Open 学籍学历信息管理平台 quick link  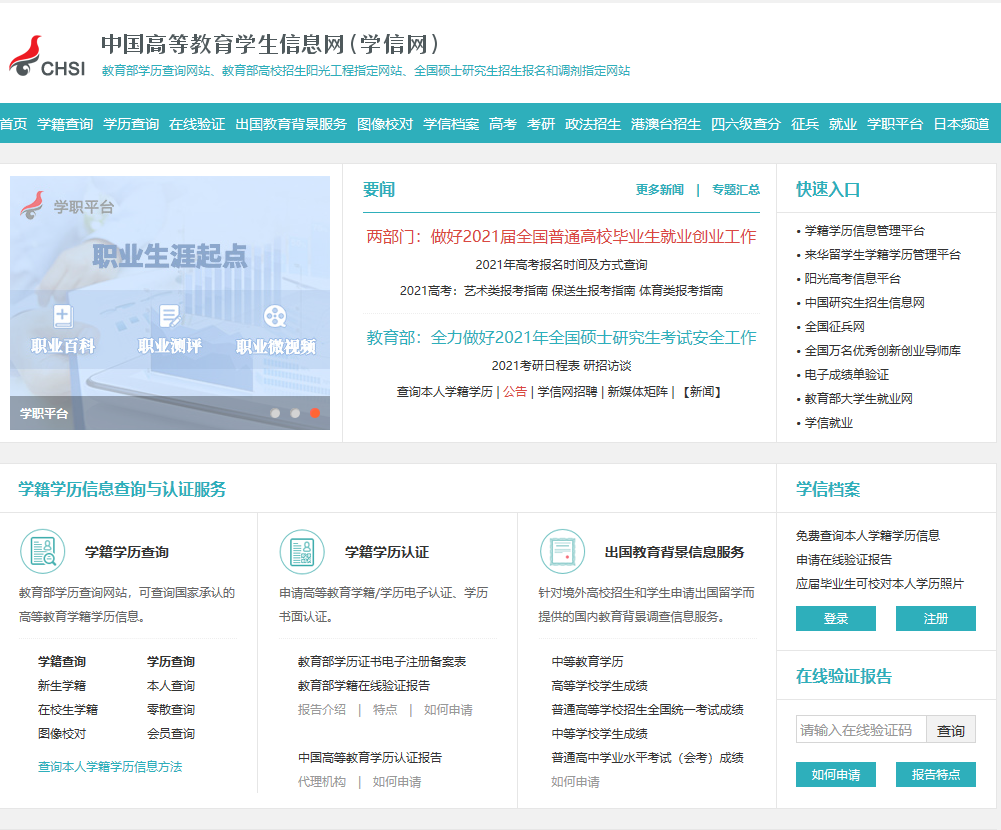(864, 230)
